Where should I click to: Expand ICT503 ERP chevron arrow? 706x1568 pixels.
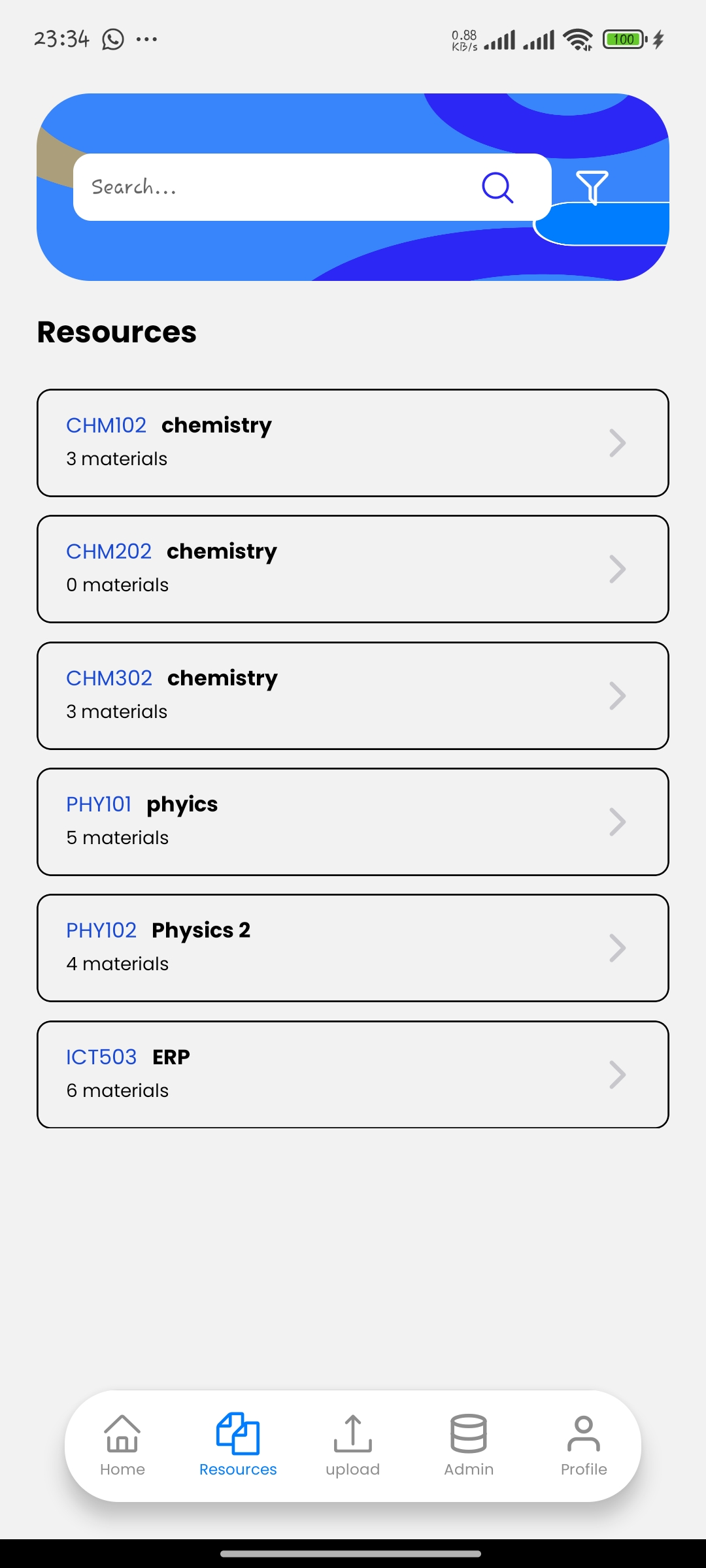click(617, 1075)
